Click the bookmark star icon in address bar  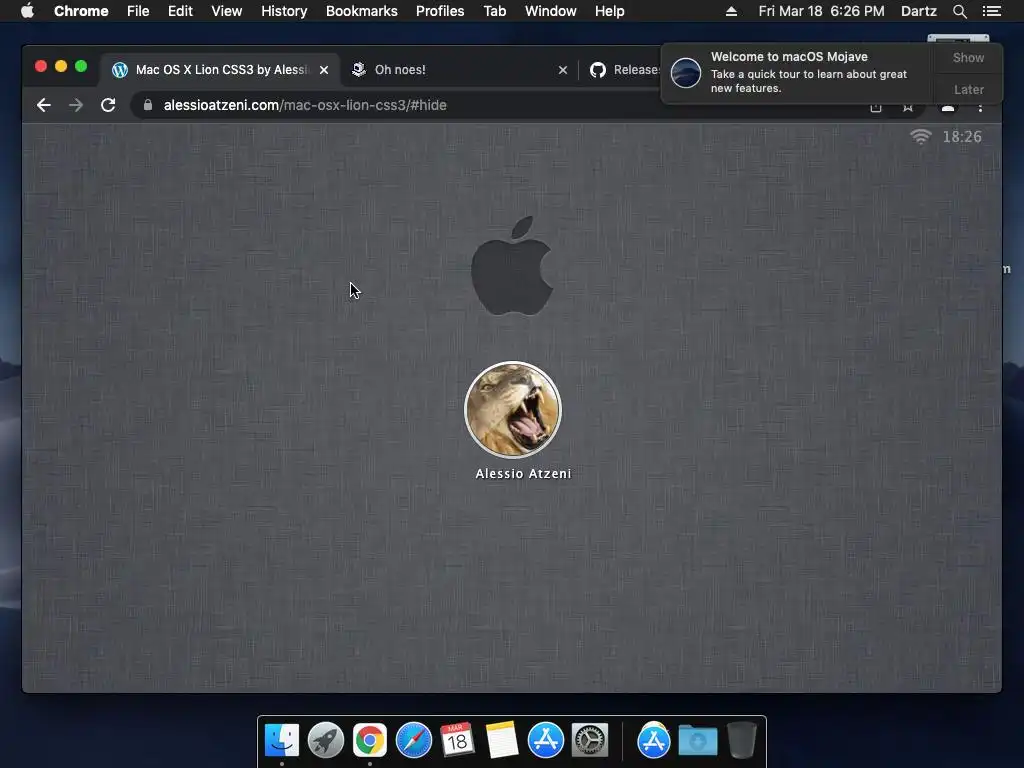coord(908,108)
